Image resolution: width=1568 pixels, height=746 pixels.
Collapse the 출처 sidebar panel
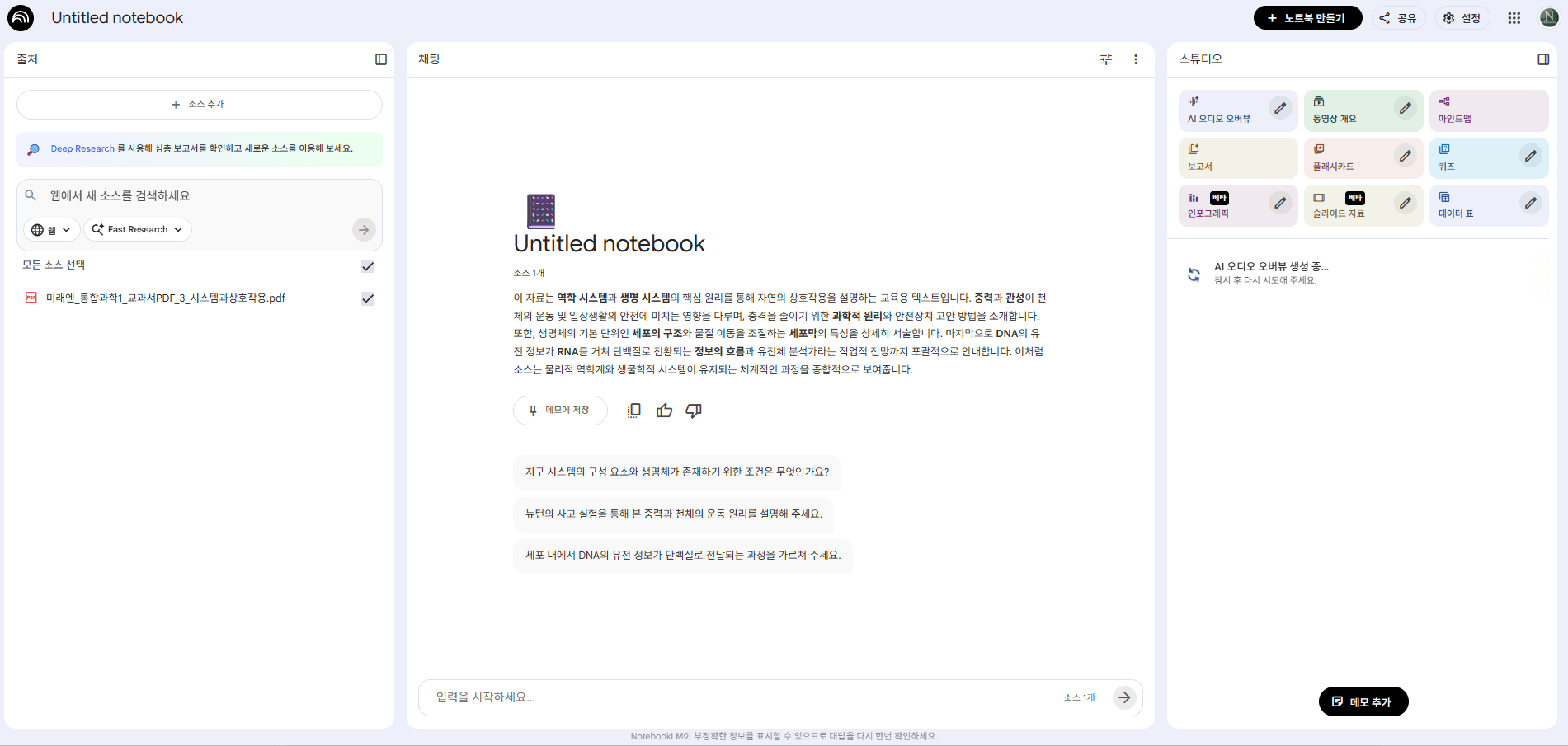pos(380,59)
